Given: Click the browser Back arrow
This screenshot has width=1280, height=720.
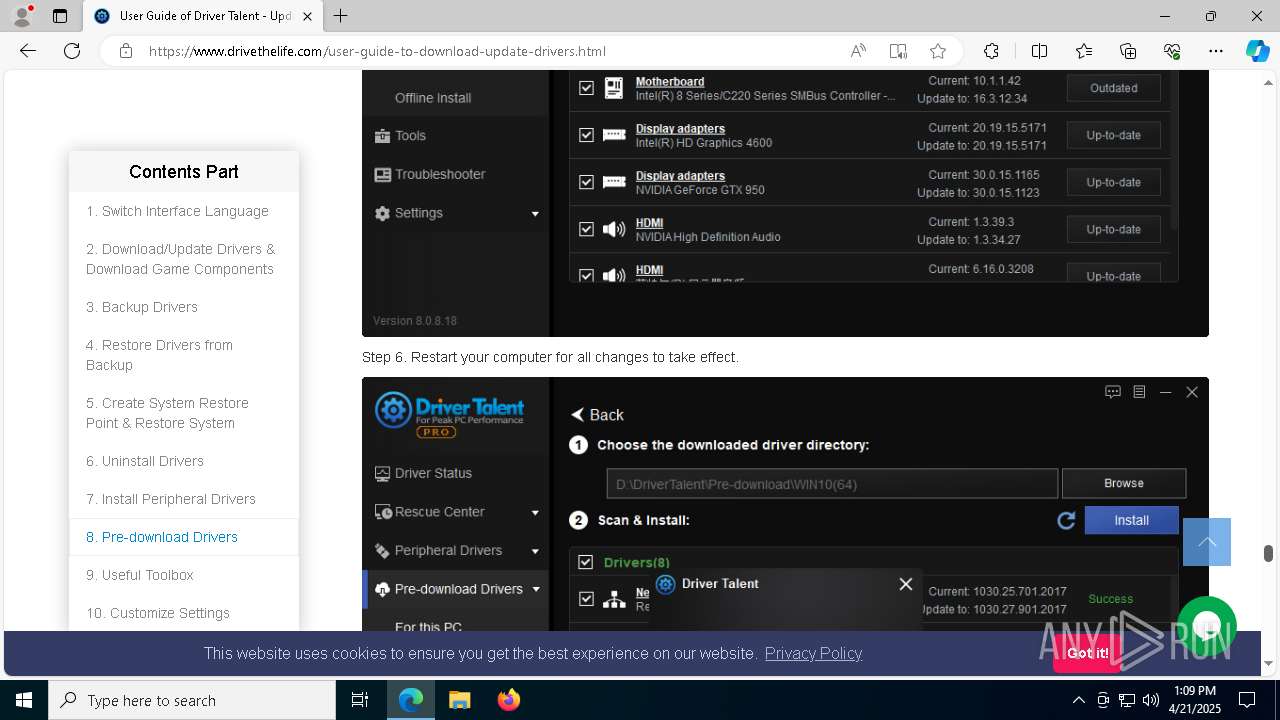Looking at the screenshot, I should coord(28,51).
